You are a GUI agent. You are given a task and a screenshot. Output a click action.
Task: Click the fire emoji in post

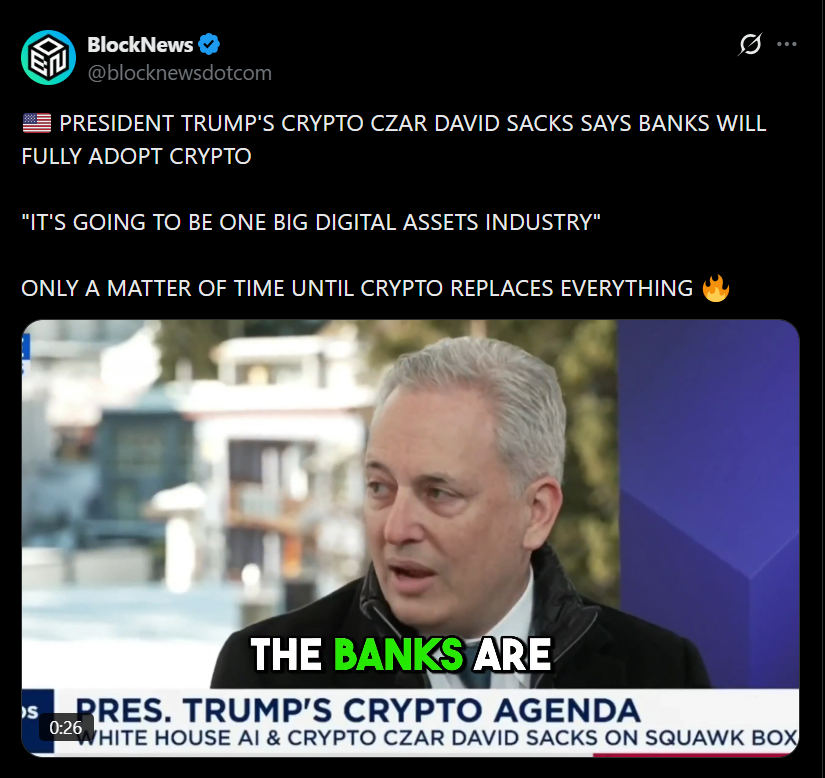point(716,288)
